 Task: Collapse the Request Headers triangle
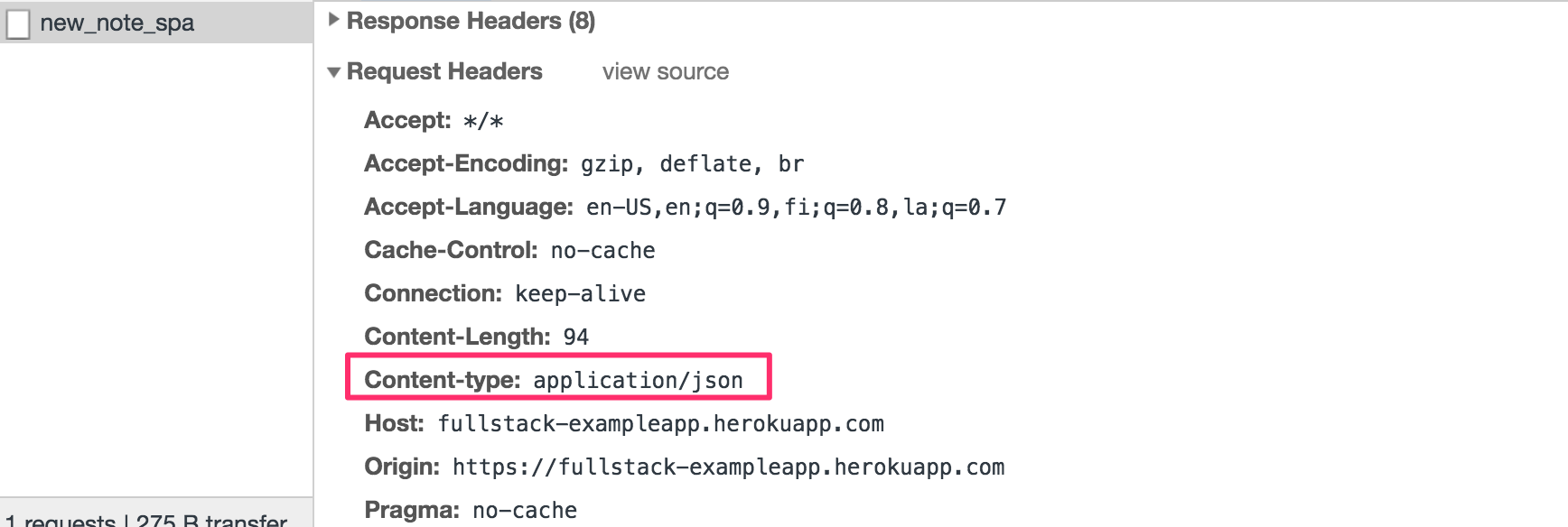(x=334, y=72)
